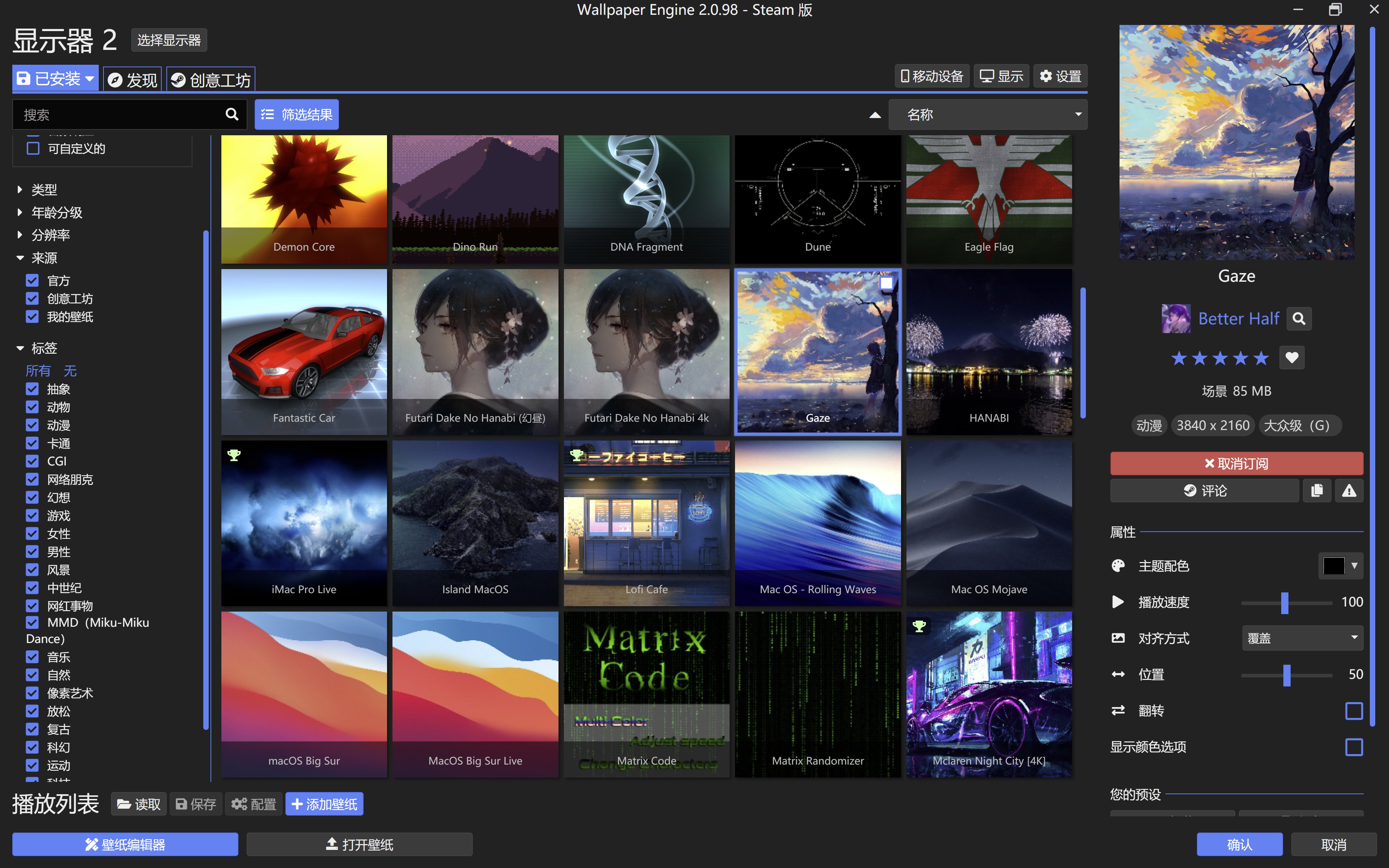The width and height of the screenshot is (1389, 868).
Task: Click the search magnifier icon
Action: tap(231, 114)
